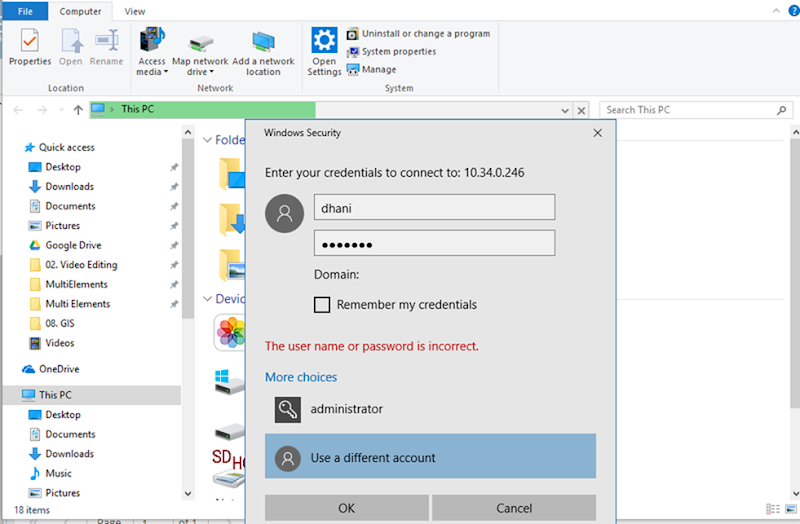
Task: Collapse the Devices group chevron
Action: pos(207,298)
